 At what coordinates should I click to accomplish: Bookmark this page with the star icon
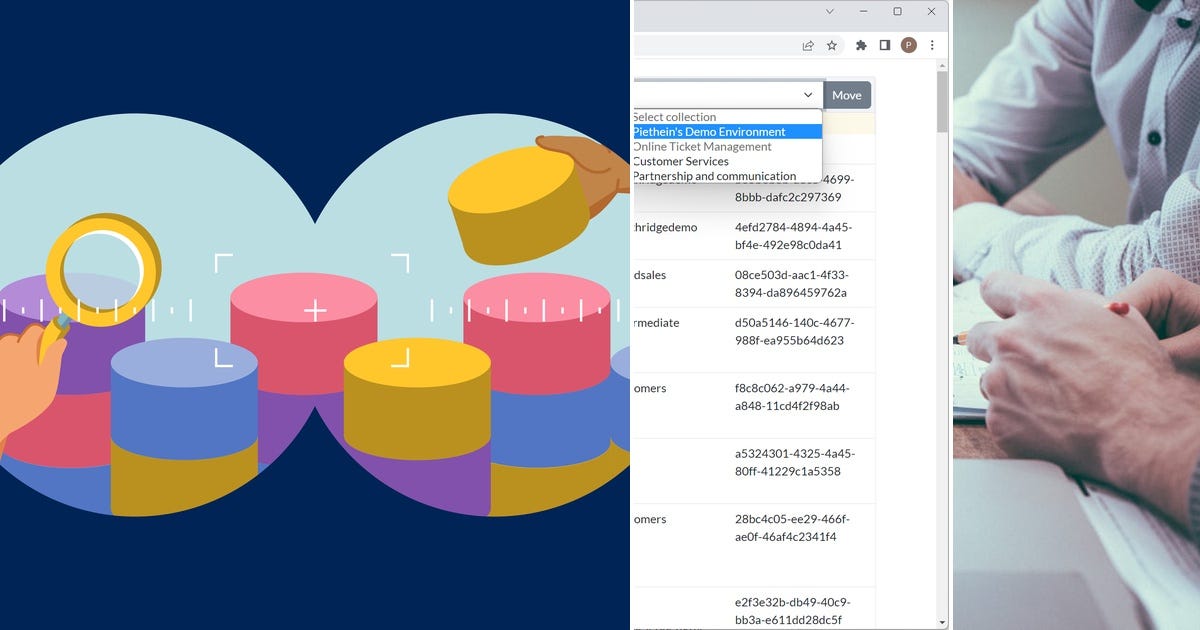point(831,45)
